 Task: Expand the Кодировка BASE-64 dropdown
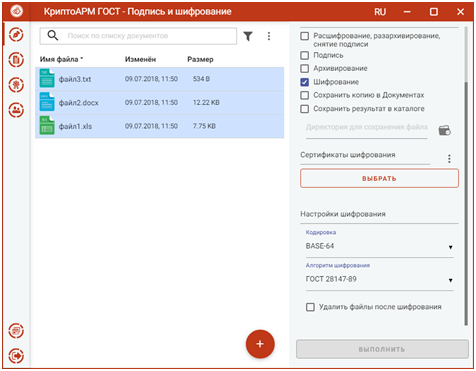pos(380,247)
